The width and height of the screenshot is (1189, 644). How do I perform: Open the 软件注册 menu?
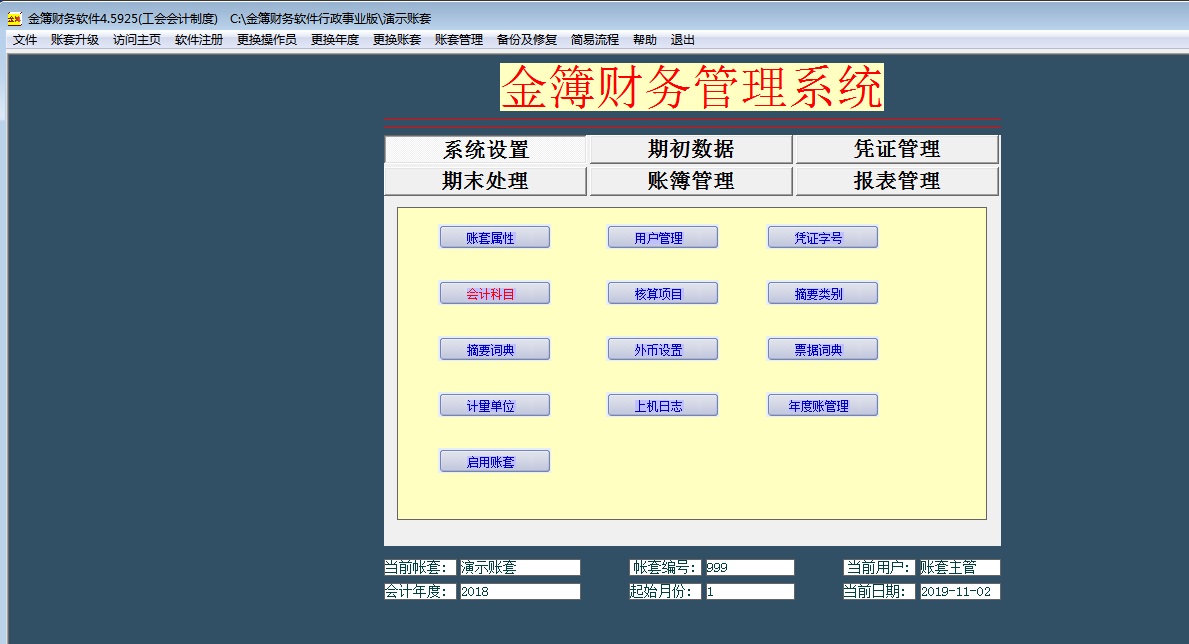(x=199, y=40)
